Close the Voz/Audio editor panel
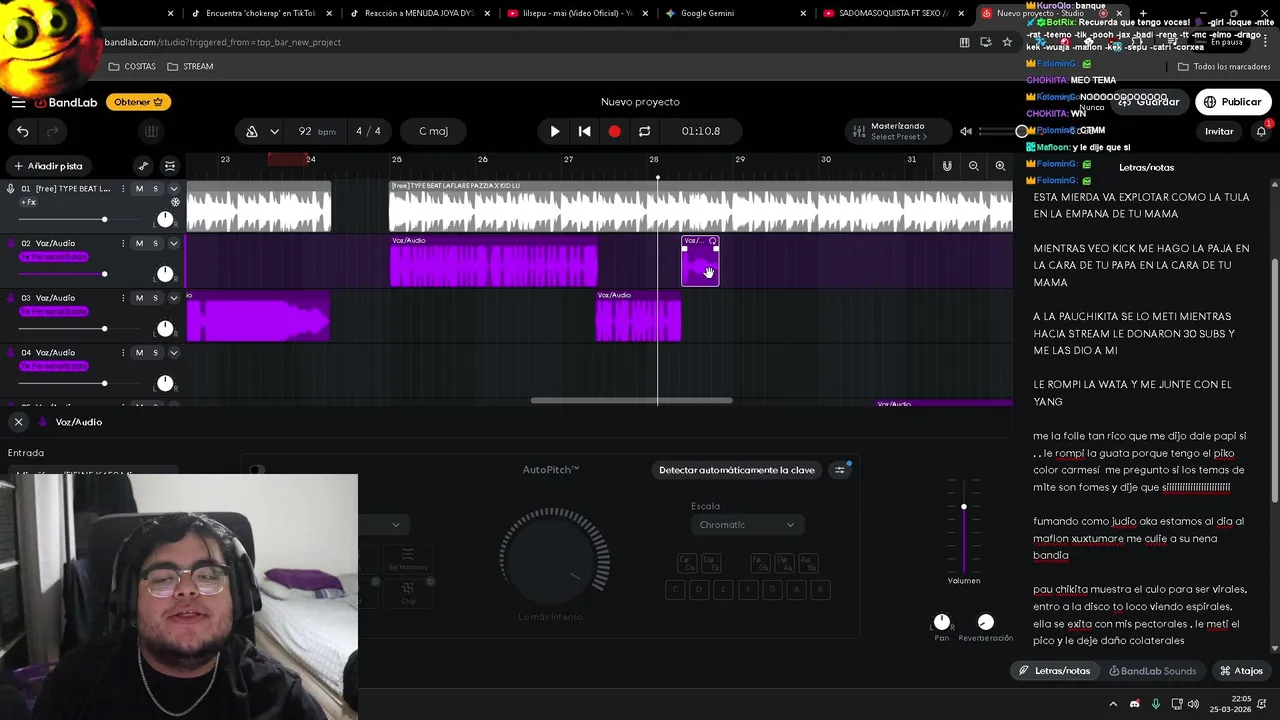The image size is (1280, 720). 18,422
